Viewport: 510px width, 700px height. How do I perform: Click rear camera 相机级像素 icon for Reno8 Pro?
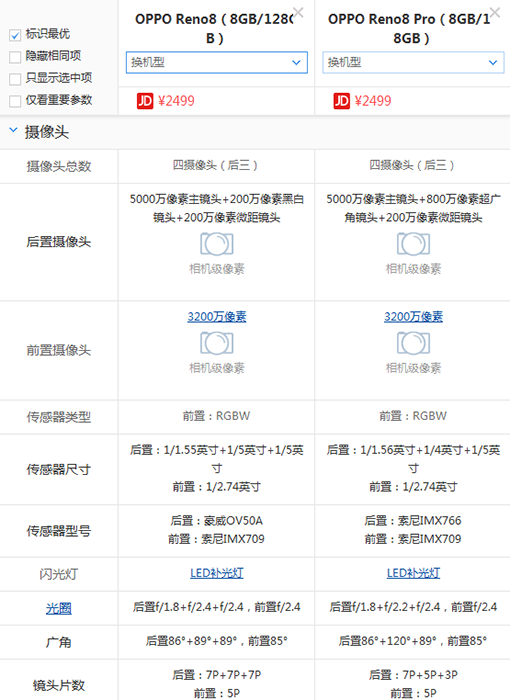click(413, 244)
